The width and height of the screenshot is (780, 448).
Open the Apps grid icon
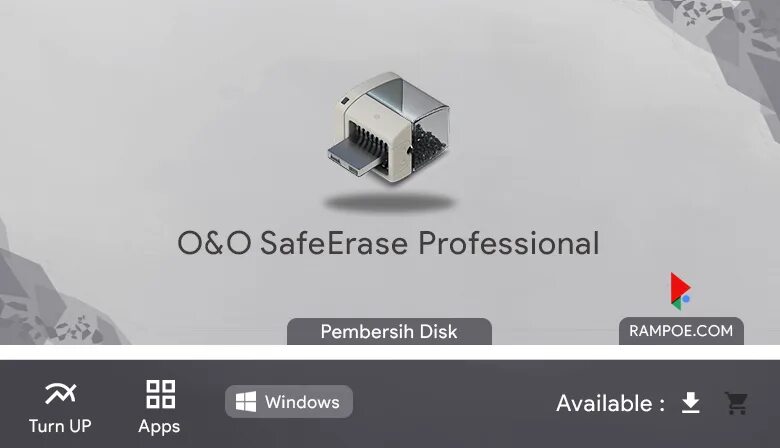pos(160,394)
